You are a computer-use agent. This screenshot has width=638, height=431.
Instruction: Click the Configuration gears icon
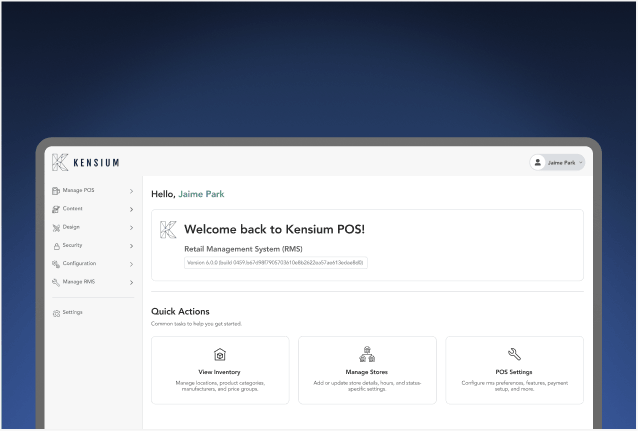[56, 264]
